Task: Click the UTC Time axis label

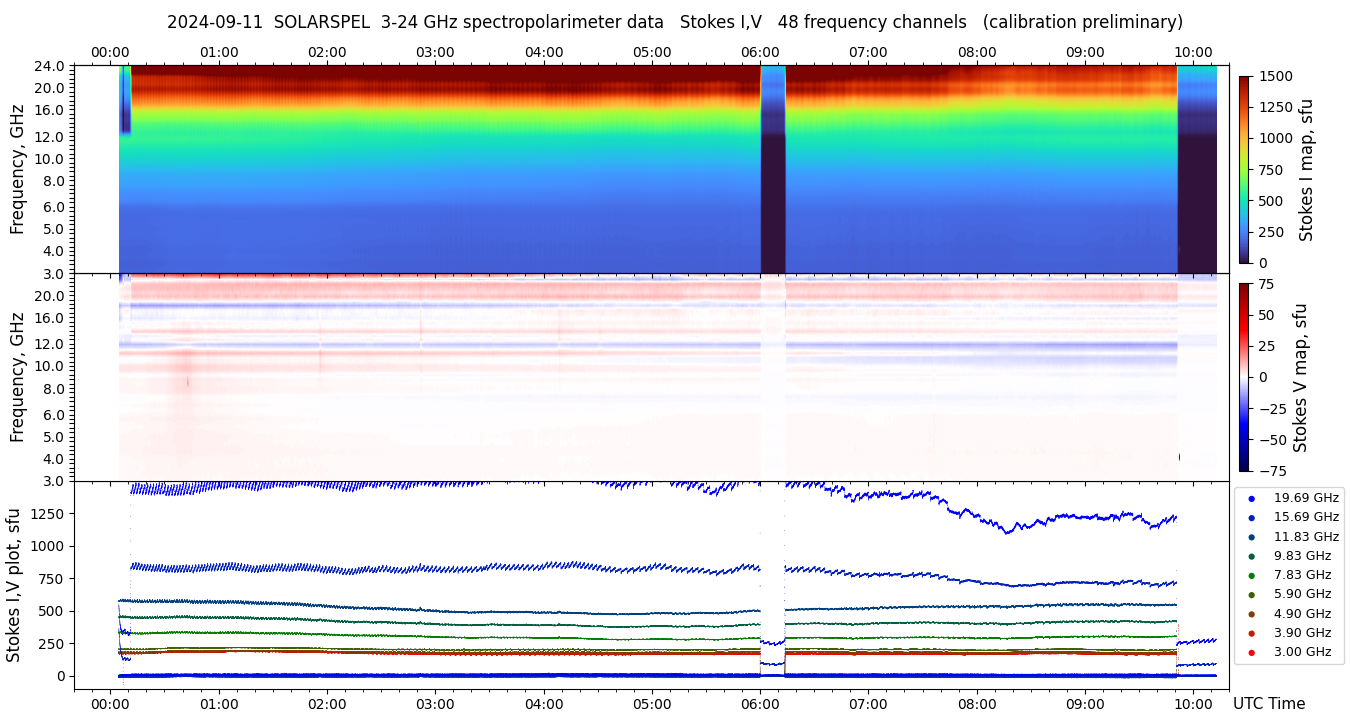Action: coord(1268,704)
